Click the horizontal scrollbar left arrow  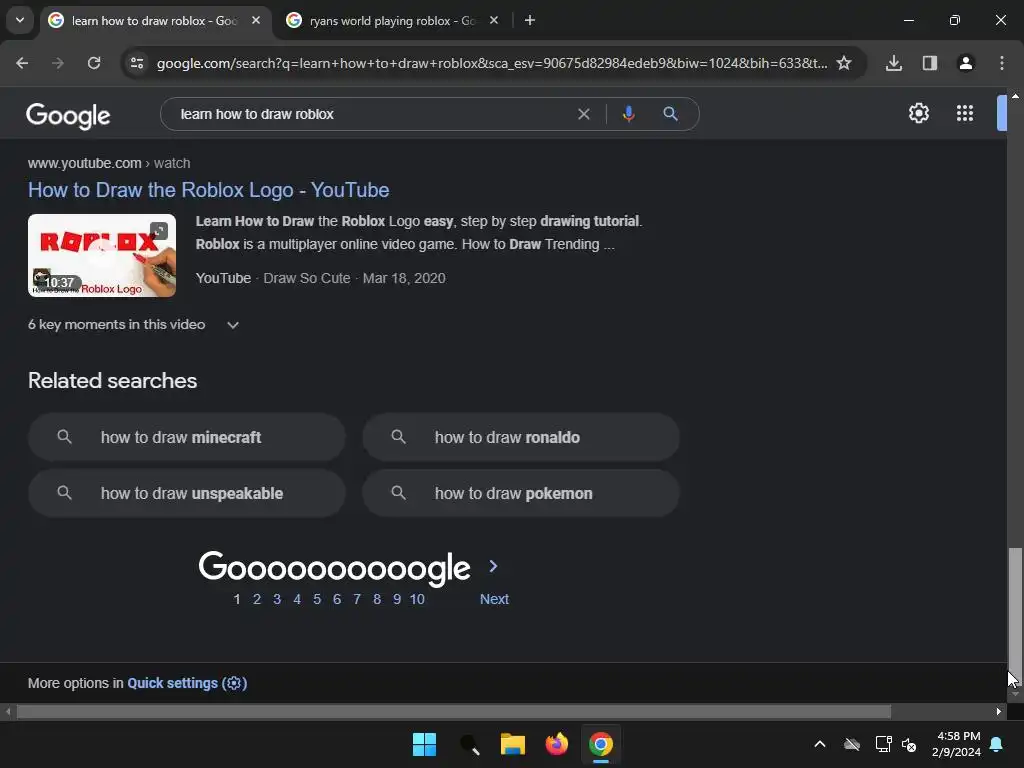click(x=8, y=711)
